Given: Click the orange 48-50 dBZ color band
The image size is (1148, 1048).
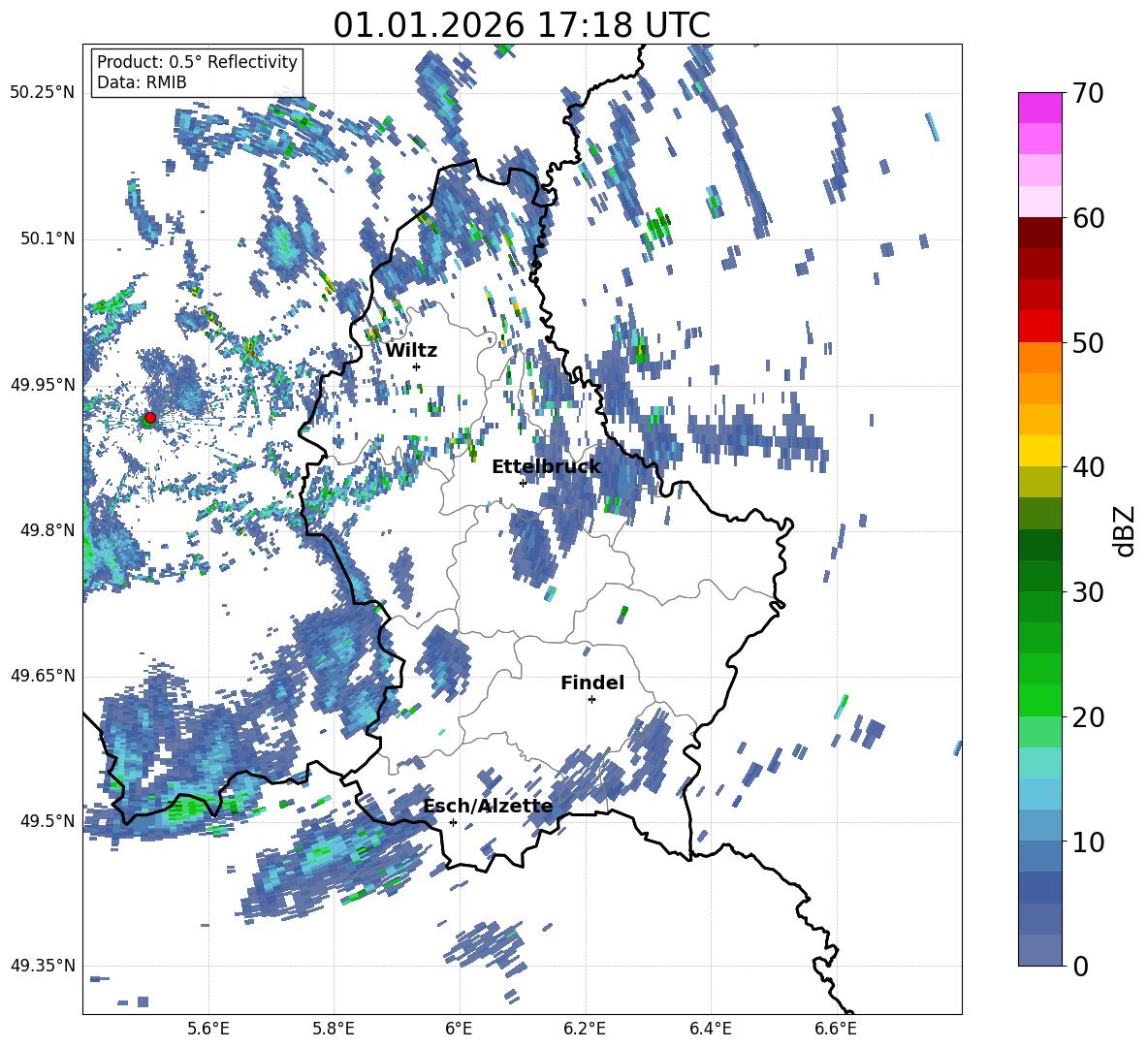Looking at the screenshot, I should click(x=1039, y=358).
